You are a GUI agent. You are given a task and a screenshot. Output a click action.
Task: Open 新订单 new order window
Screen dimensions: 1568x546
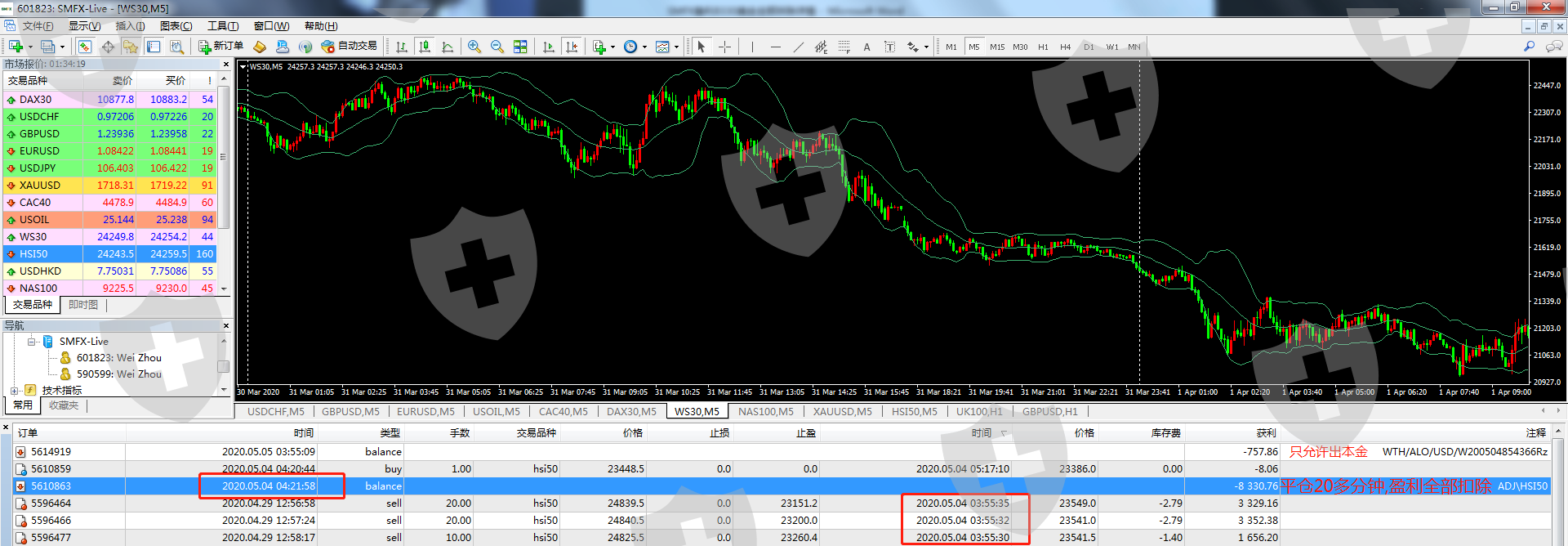click(x=220, y=47)
